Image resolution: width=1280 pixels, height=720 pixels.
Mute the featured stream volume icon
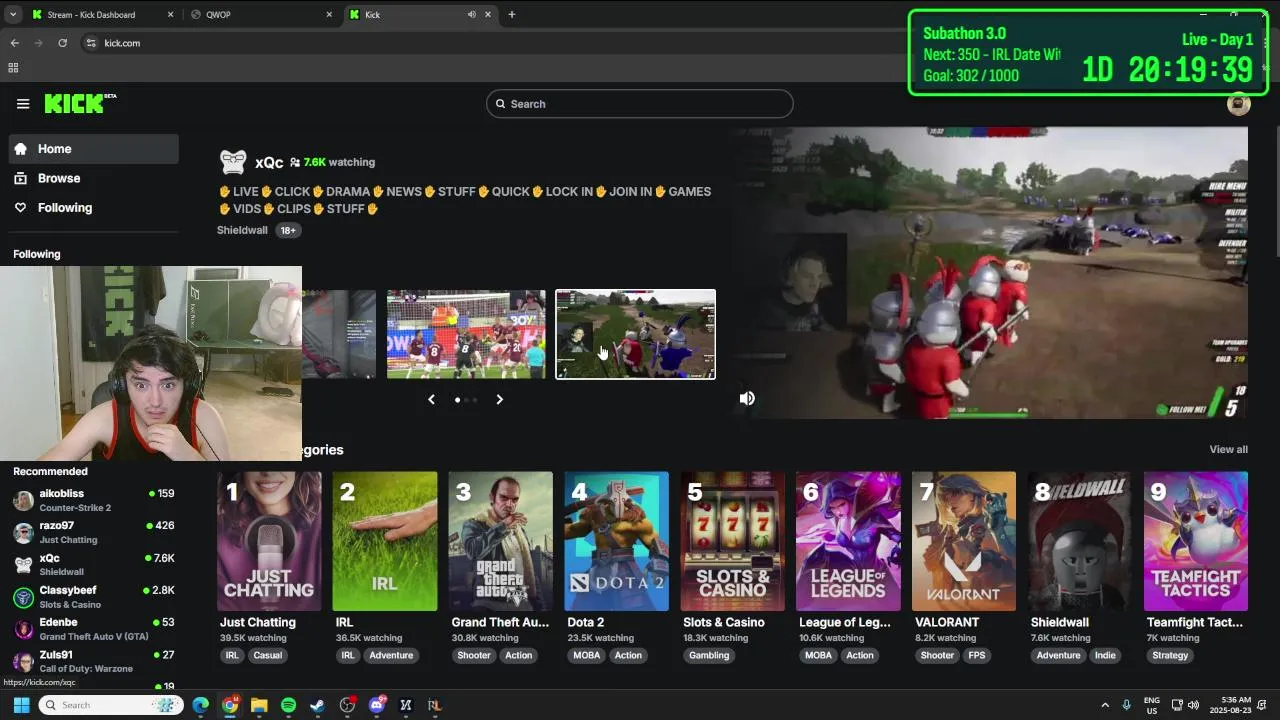pyautogui.click(x=747, y=398)
